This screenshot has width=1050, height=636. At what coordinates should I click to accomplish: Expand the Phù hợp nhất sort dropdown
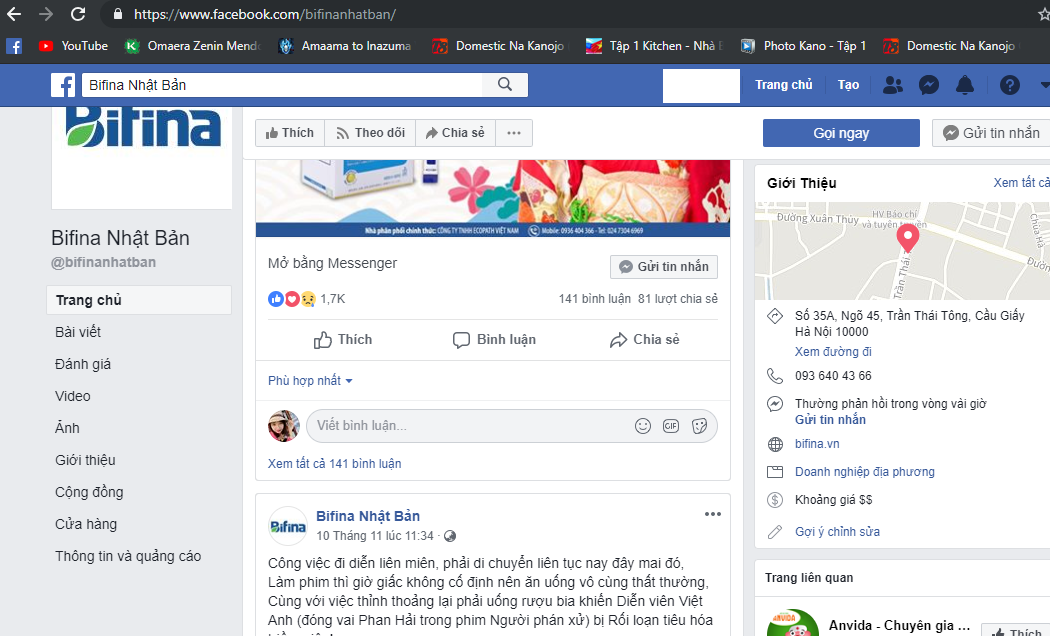310,380
